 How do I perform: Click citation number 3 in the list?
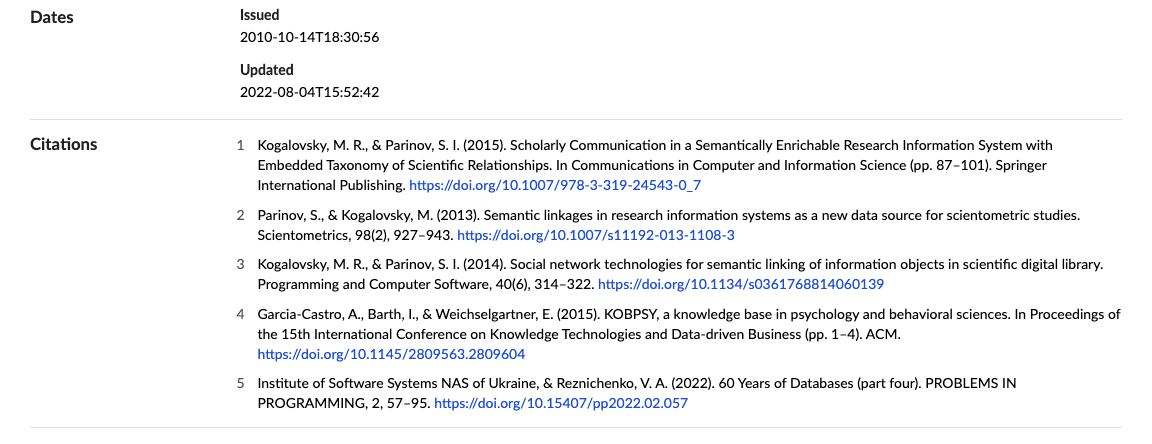click(x=240, y=264)
